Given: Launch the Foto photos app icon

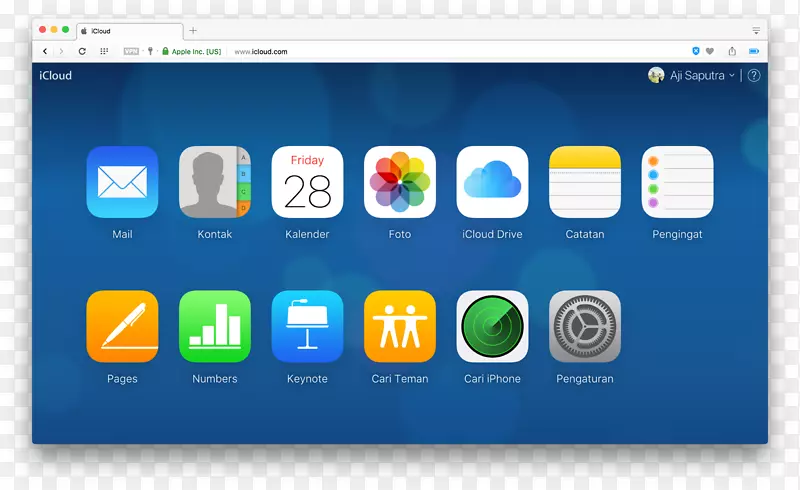Looking at the screenshot, I should (x=400, y=182).
